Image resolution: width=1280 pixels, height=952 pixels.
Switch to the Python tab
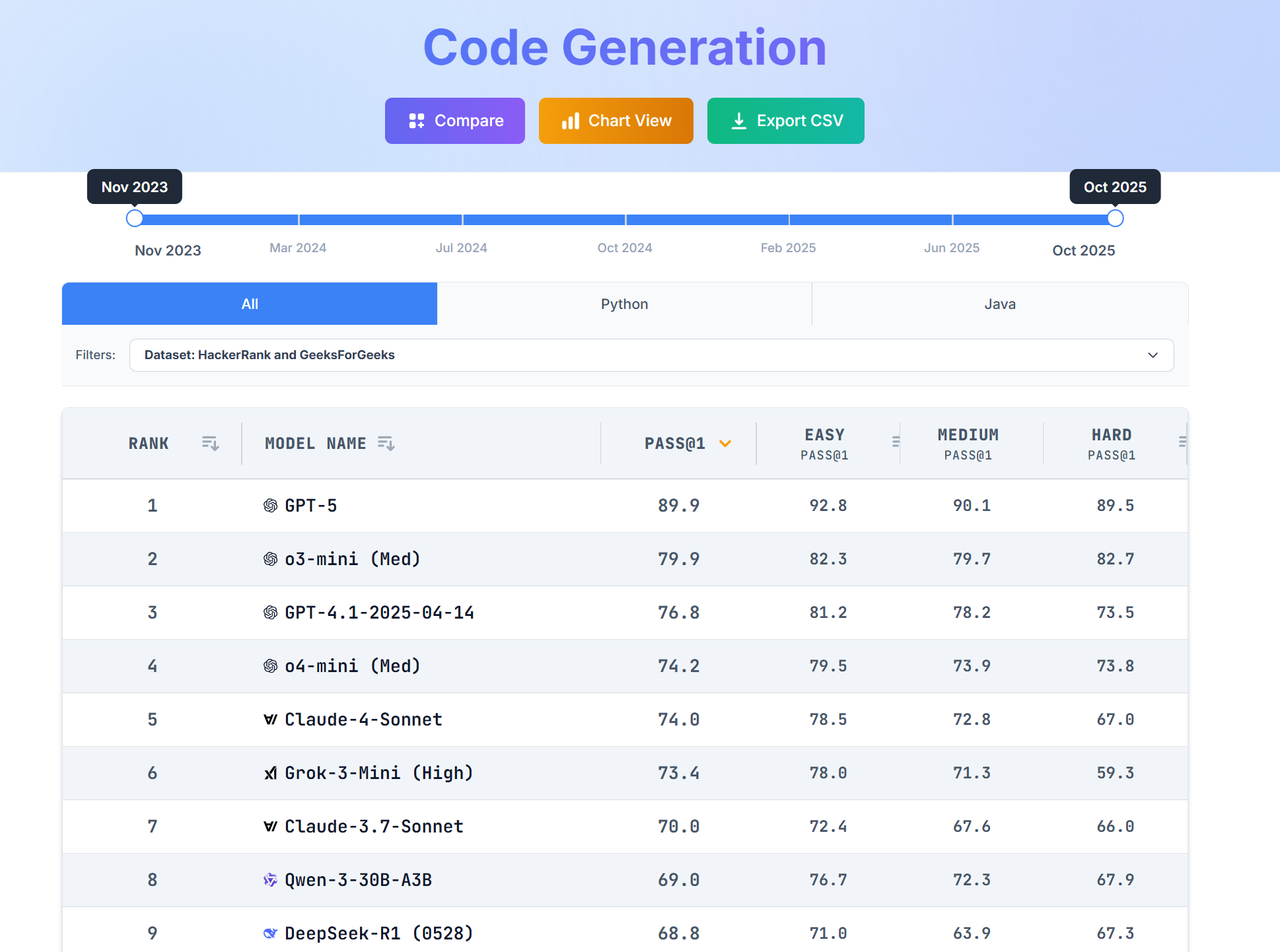coord(624,304)
